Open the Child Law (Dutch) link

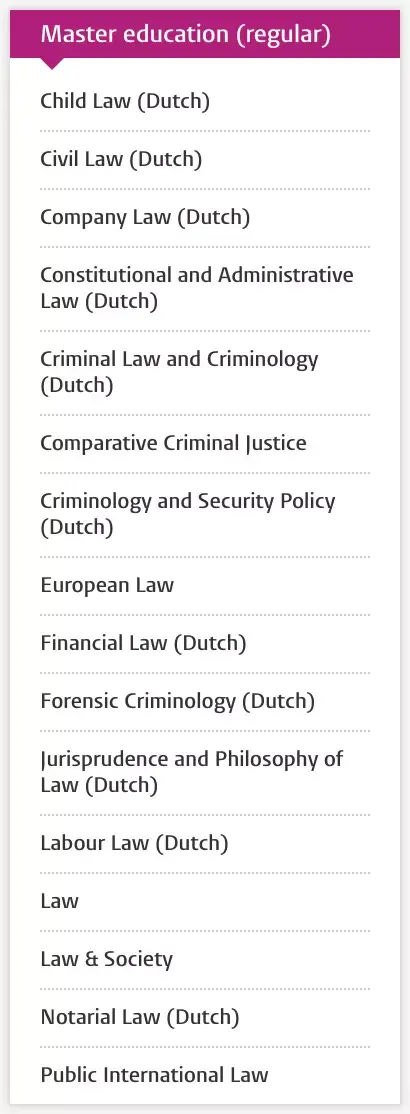coord(125,101)
